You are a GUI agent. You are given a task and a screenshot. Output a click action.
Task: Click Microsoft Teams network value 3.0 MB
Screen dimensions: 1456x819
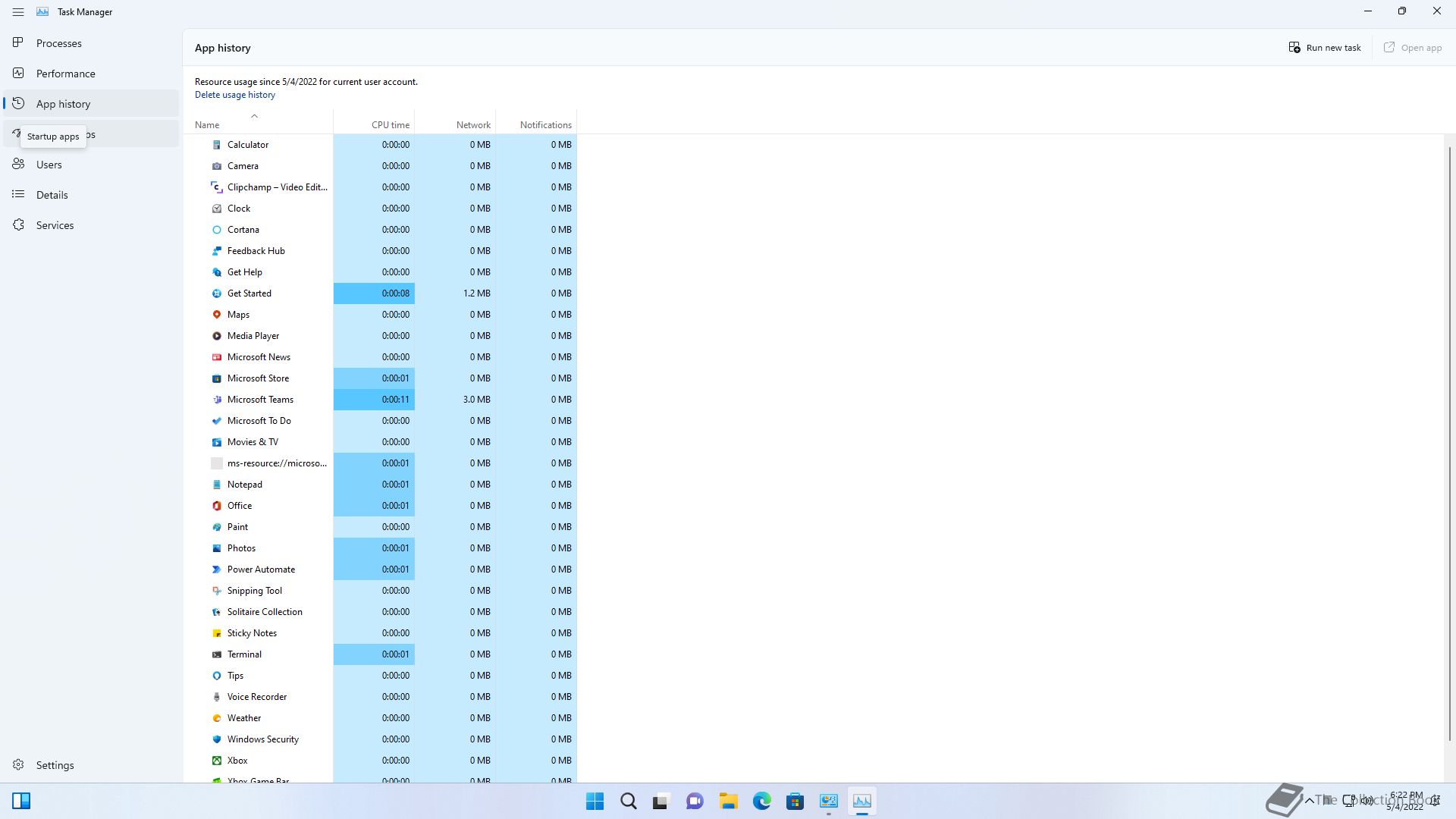click(455, 400)
